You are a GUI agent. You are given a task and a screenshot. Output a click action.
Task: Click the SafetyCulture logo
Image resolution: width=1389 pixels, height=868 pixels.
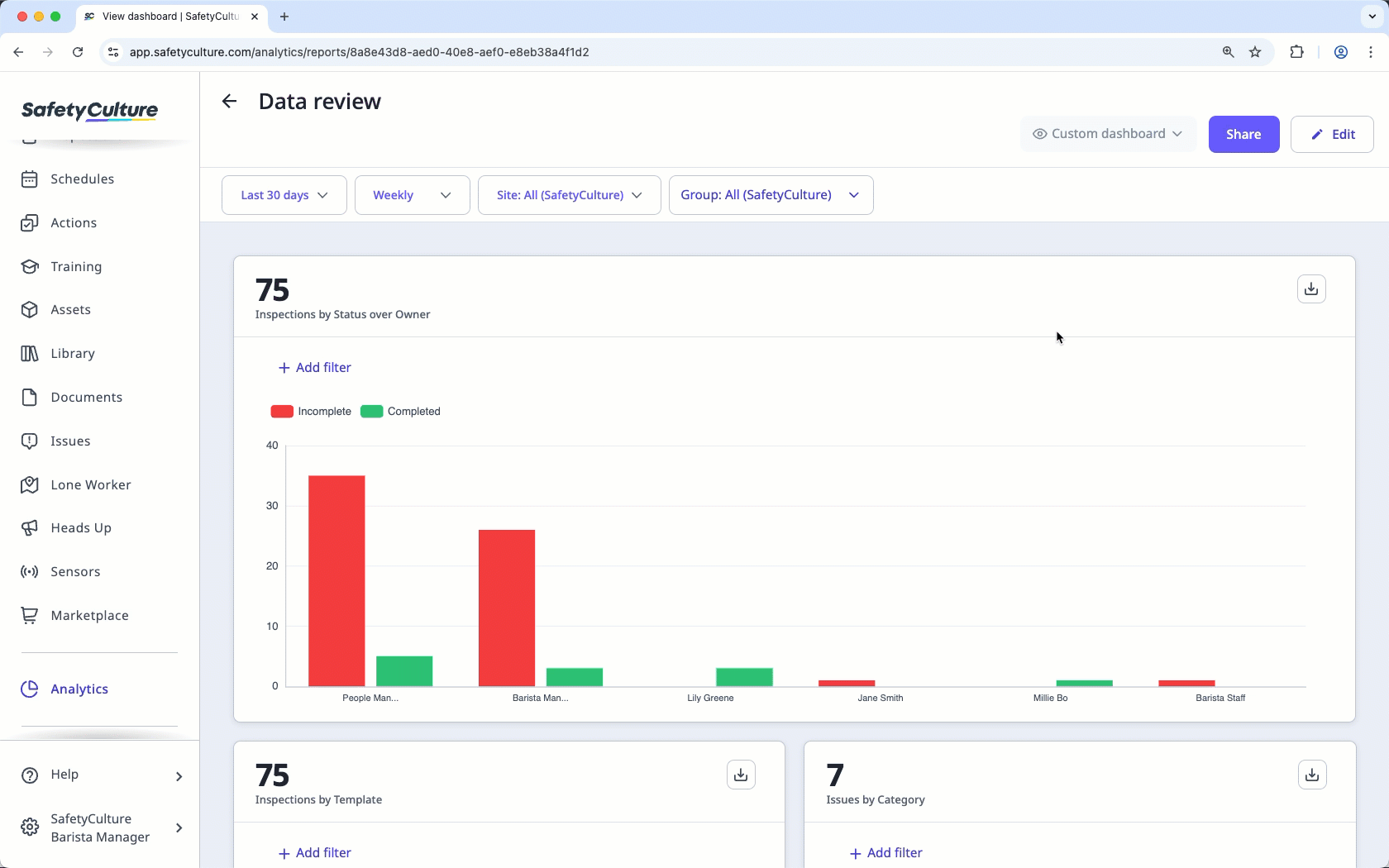point(90,111)
